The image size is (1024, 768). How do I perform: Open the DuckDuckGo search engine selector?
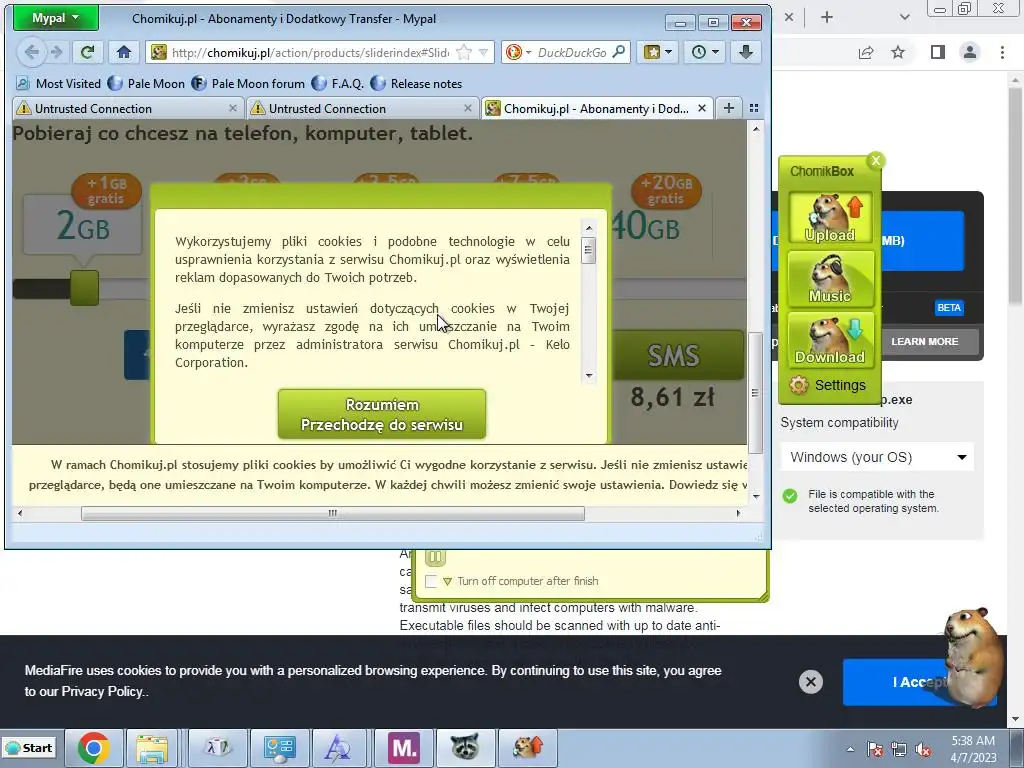tap(518, 52)
